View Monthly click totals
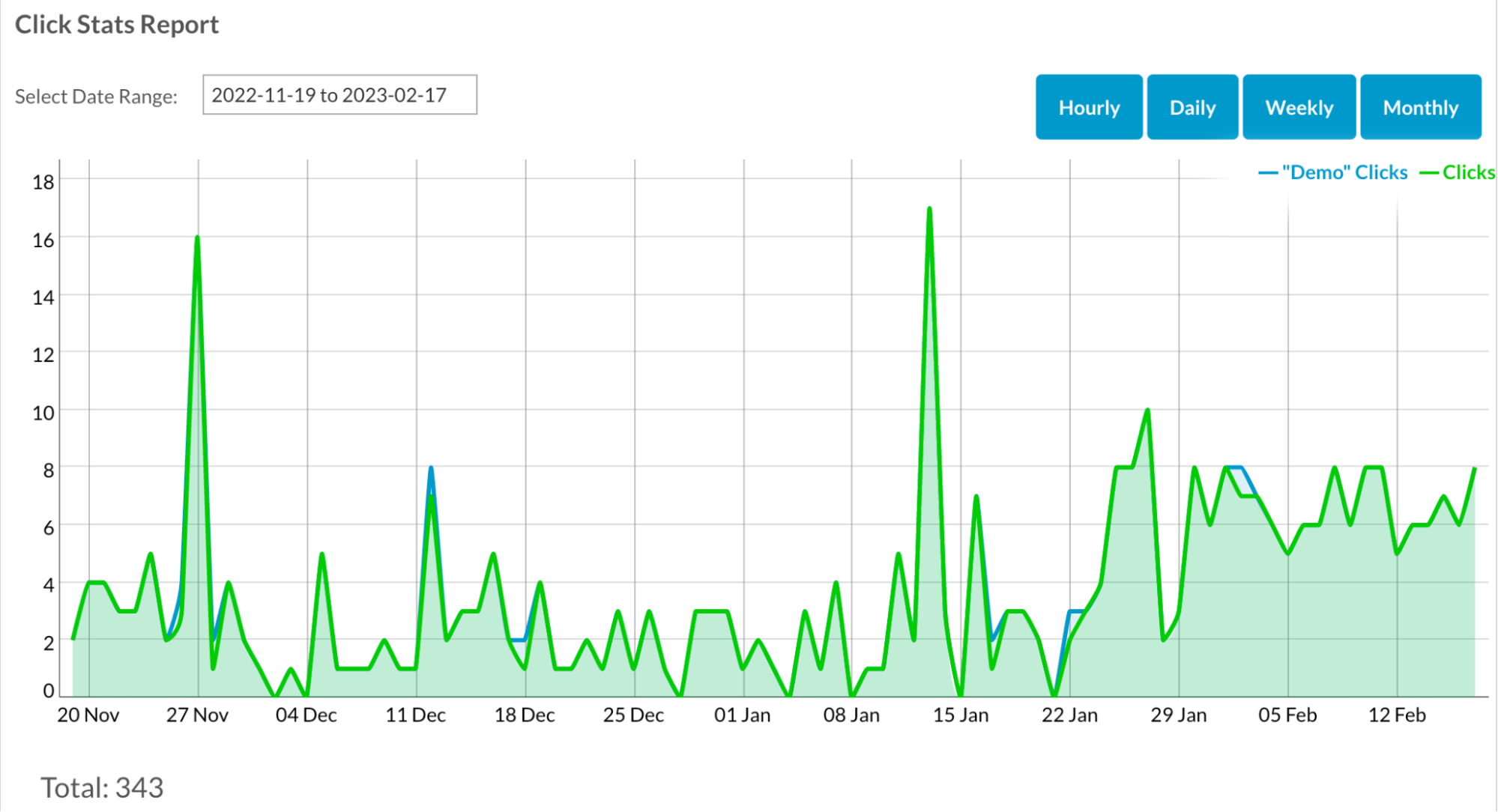Image resolution: width=1498 pixels, height=812 pixels. (1420, 107)
